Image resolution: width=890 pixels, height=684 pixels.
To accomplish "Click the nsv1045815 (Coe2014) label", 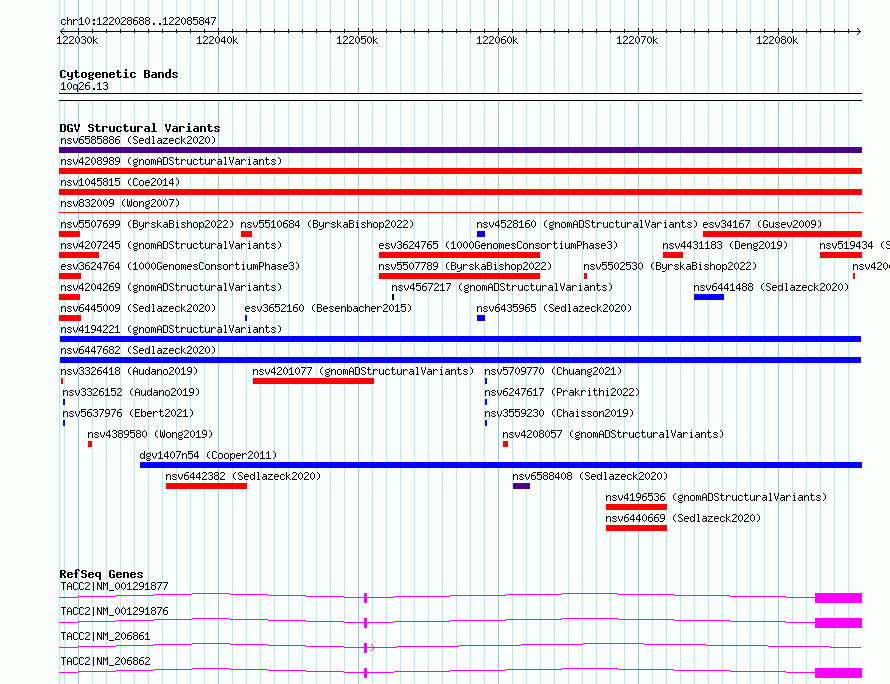I will tap(120, 182).
